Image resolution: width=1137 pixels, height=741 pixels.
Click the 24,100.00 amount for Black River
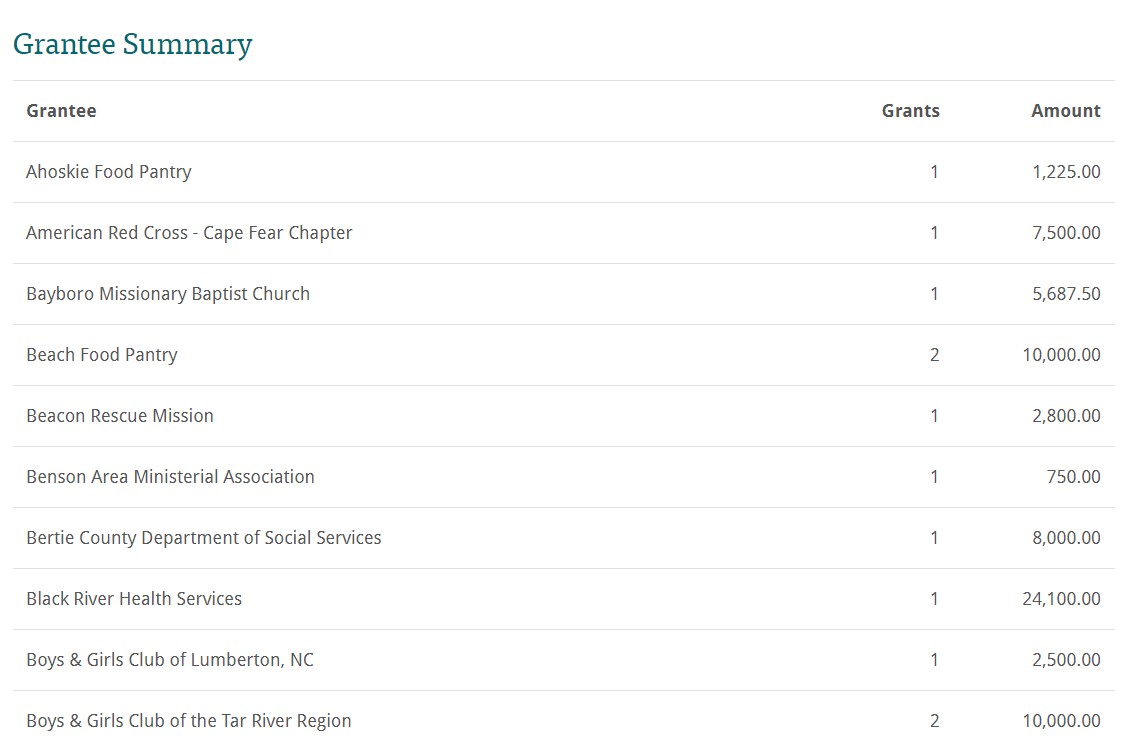(1062, 599)
